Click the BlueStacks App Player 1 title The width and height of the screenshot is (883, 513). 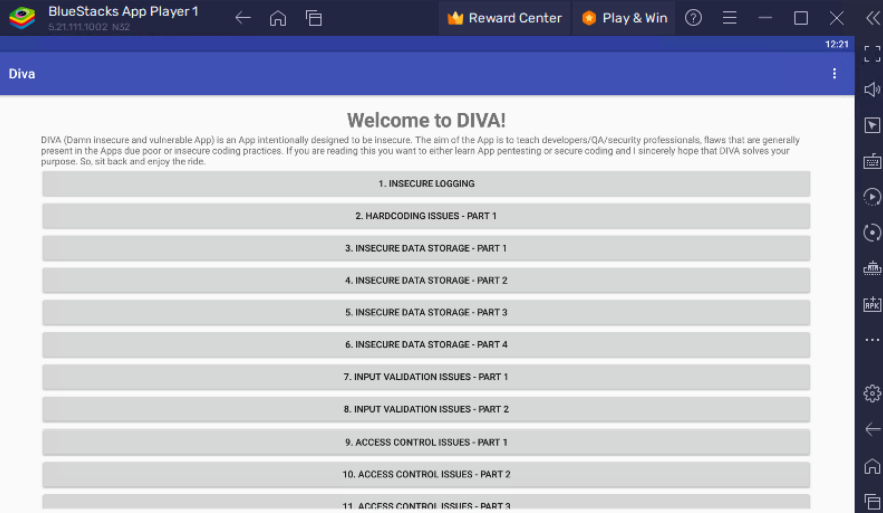point(123,12)
